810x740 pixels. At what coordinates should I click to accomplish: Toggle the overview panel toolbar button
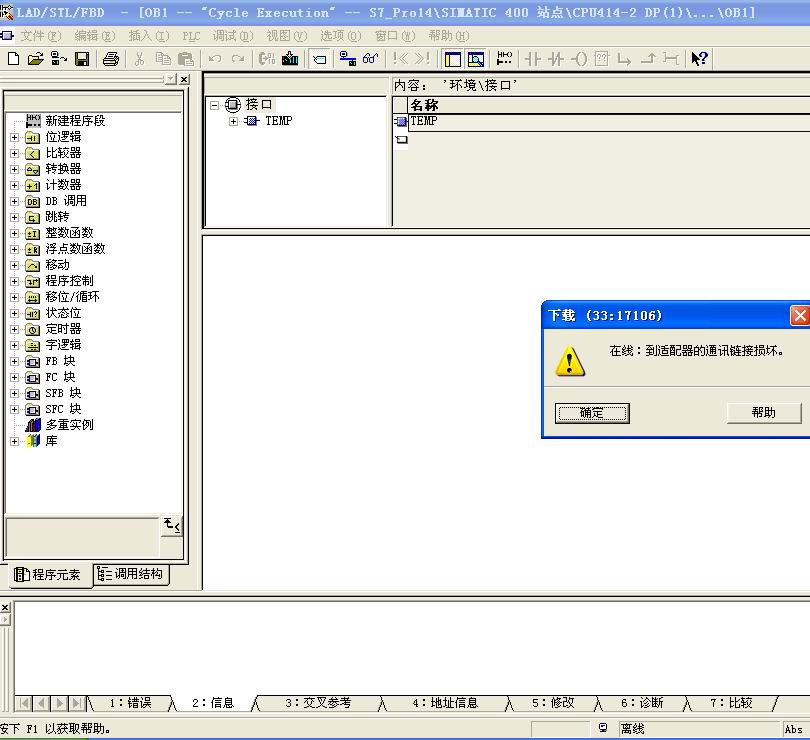click(452, 59)
